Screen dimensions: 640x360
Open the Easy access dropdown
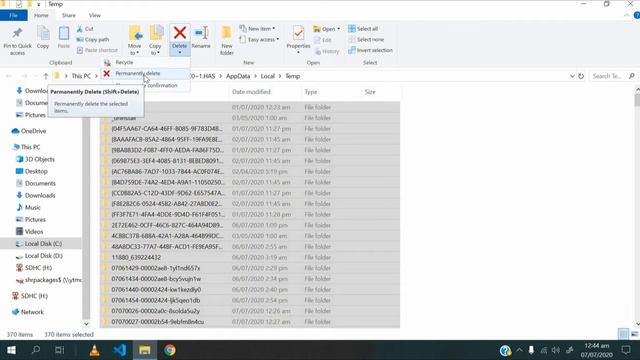[259, 40]
